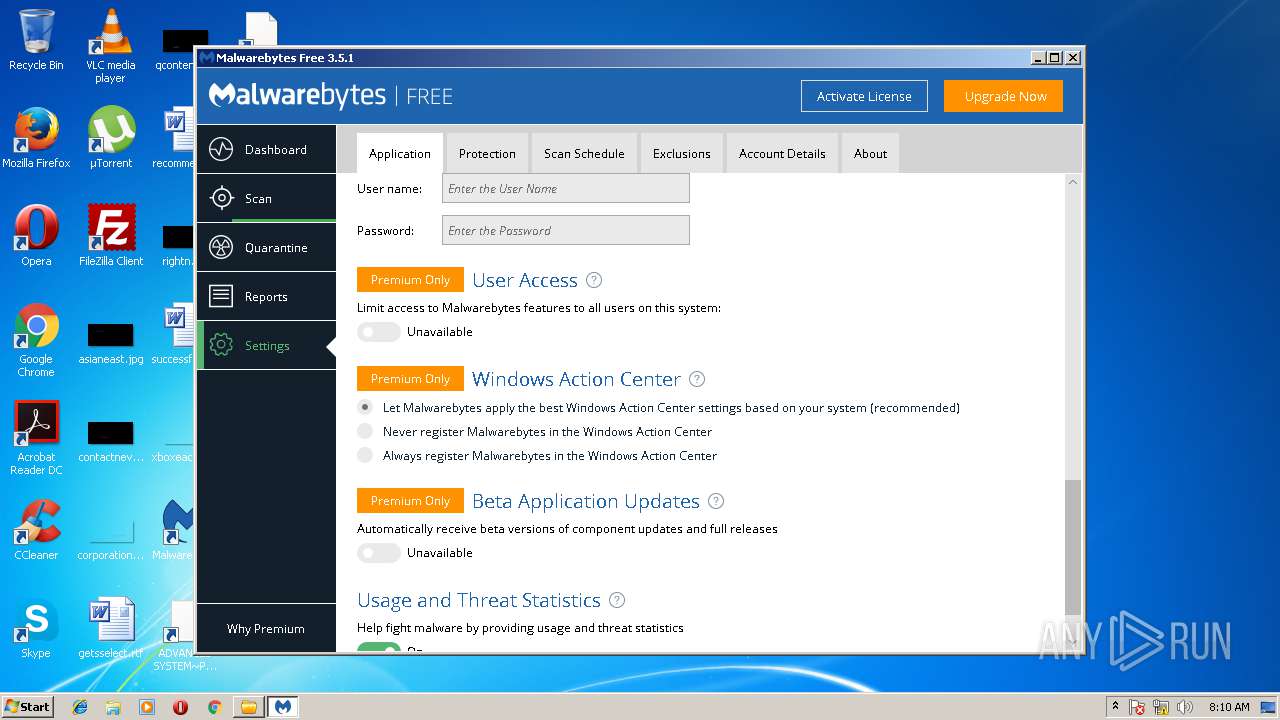
Task: Click the Password input field
Action: pyautogui.click(x=566, y=230)
